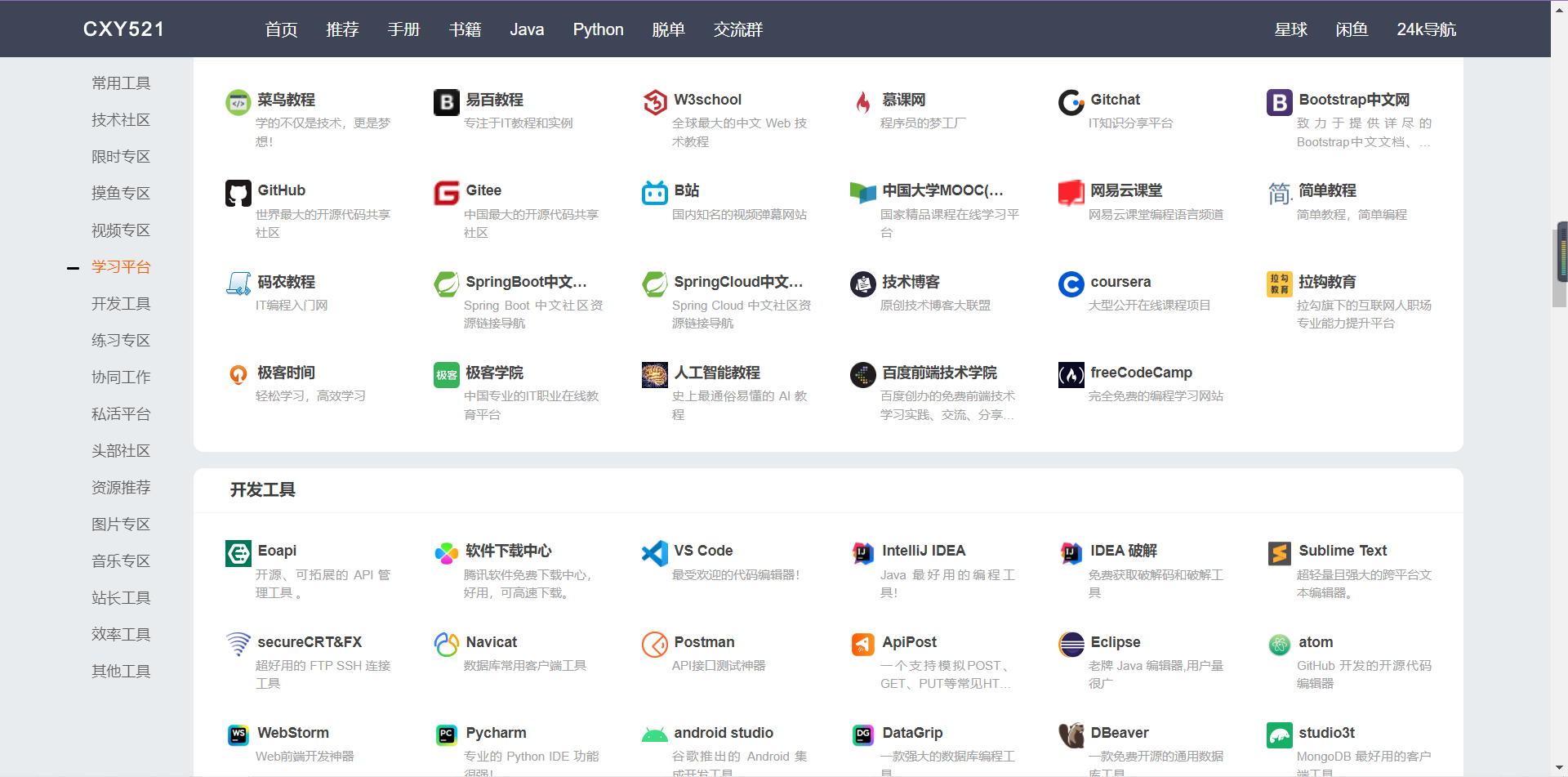Open the GitHub octocat icon

tap(238, 193)
